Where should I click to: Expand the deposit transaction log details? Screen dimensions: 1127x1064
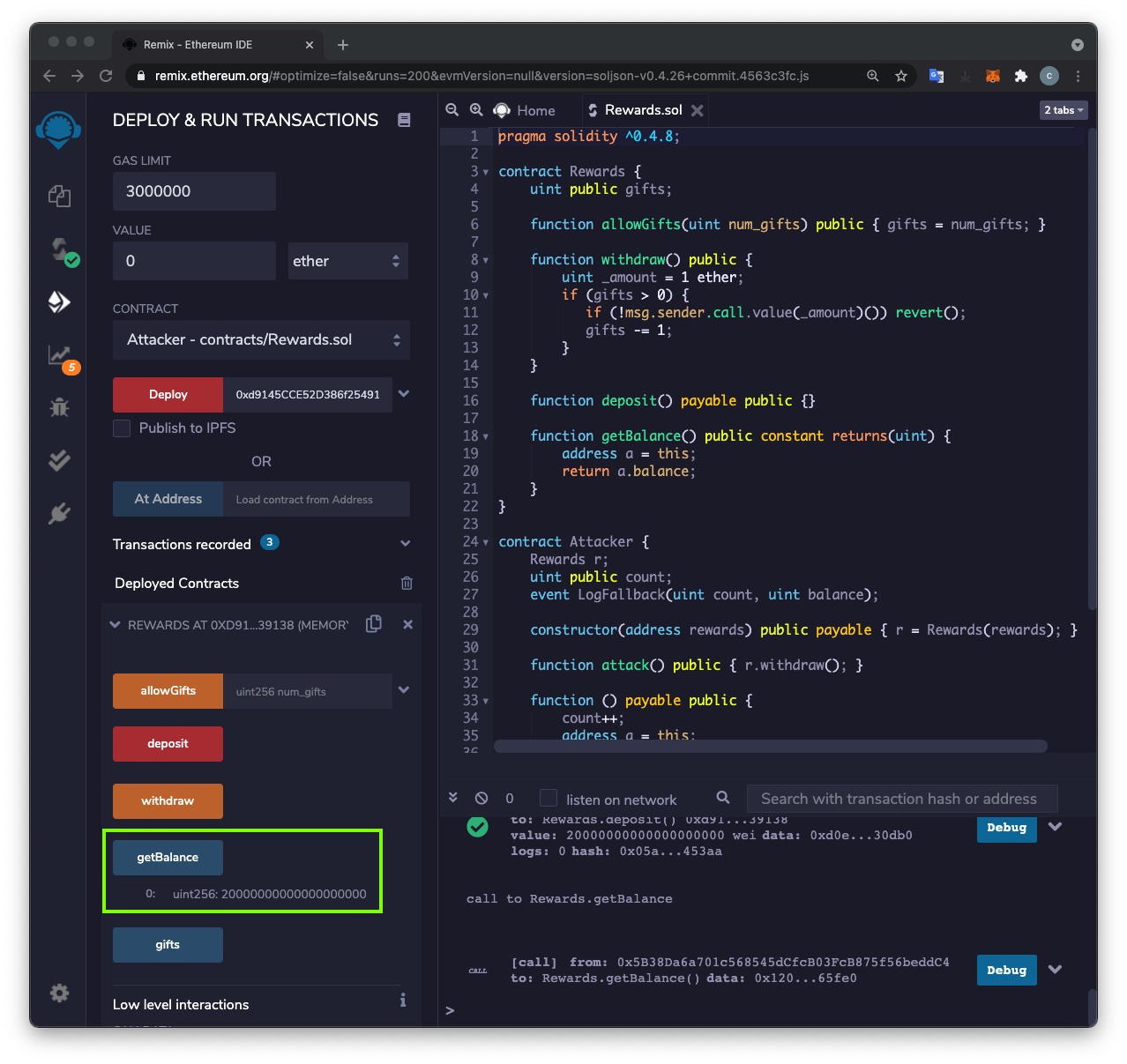click(1056, 827)
